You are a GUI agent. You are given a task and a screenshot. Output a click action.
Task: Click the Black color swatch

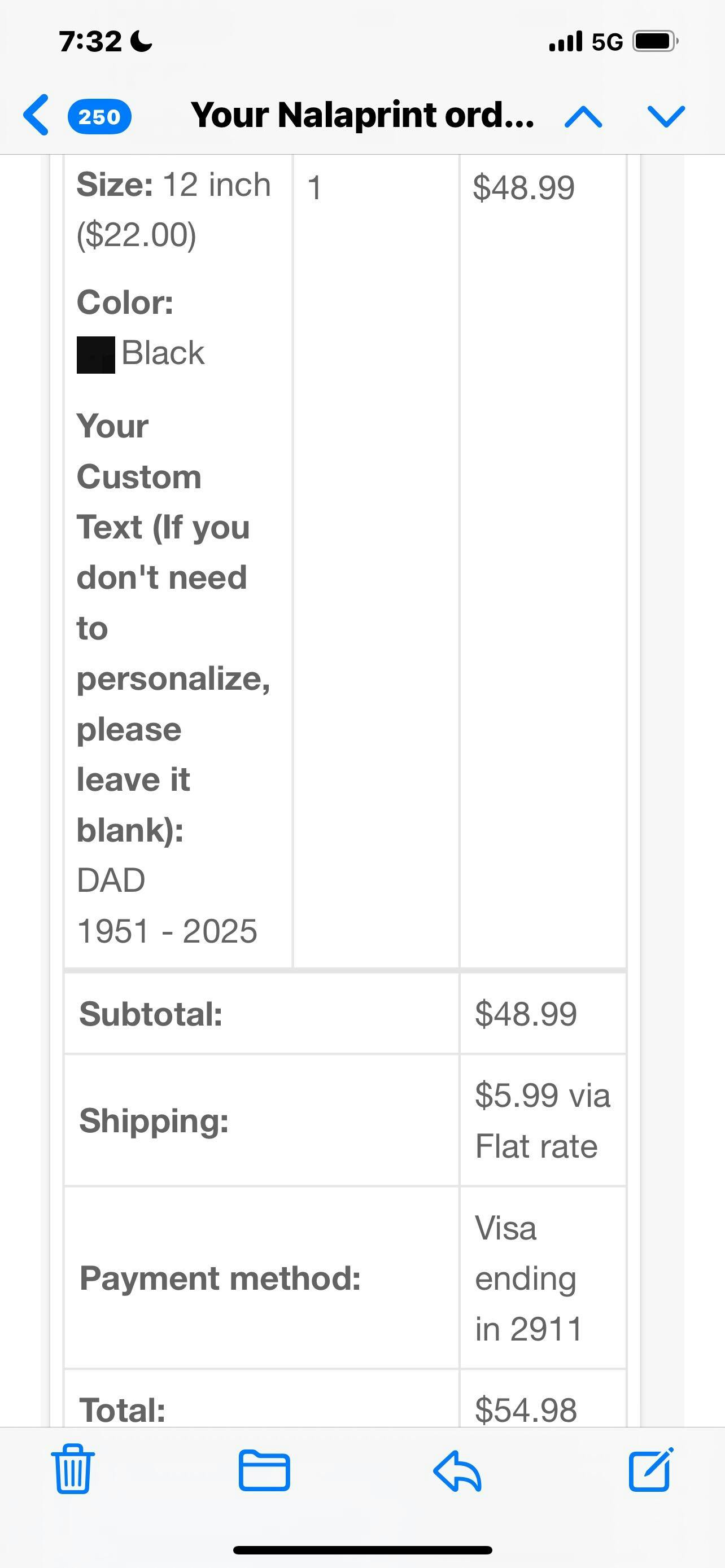(x=95, y=354)
